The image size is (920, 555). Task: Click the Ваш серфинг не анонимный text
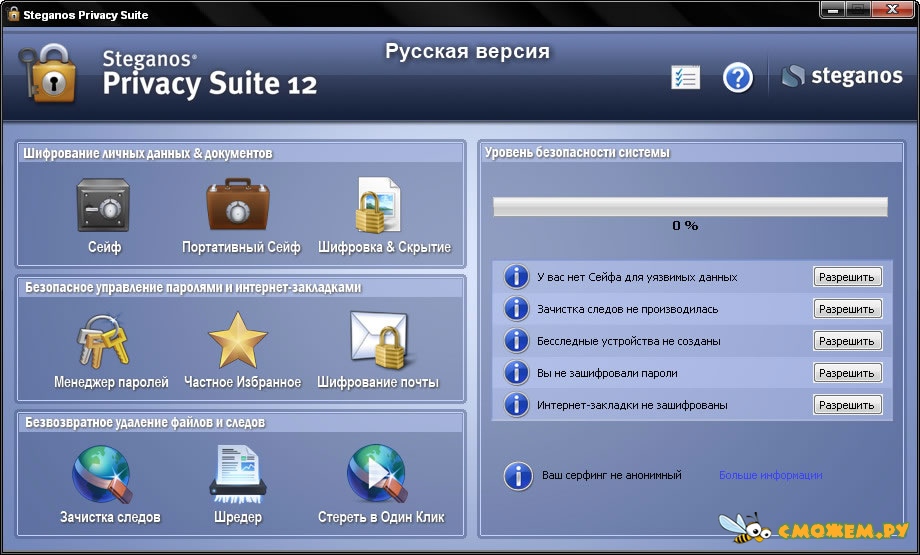coord(611,475)
